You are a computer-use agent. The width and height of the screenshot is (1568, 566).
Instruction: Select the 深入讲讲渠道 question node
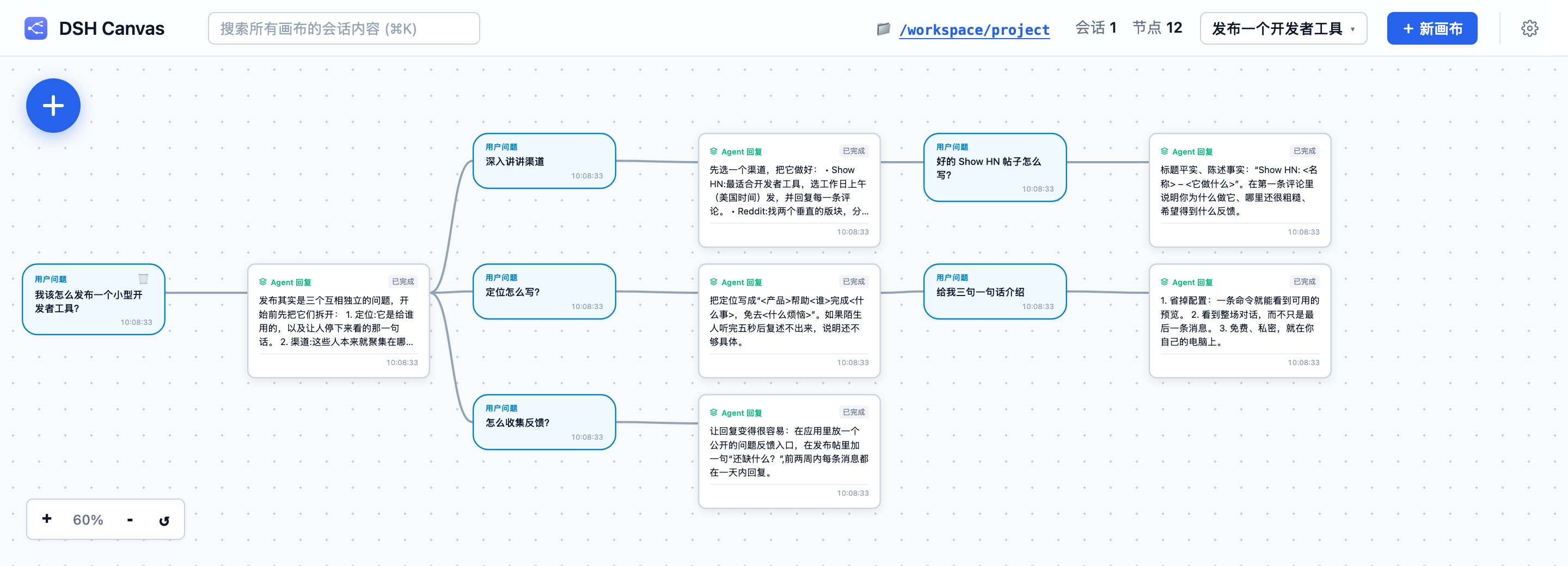click(x=544, y=161)
